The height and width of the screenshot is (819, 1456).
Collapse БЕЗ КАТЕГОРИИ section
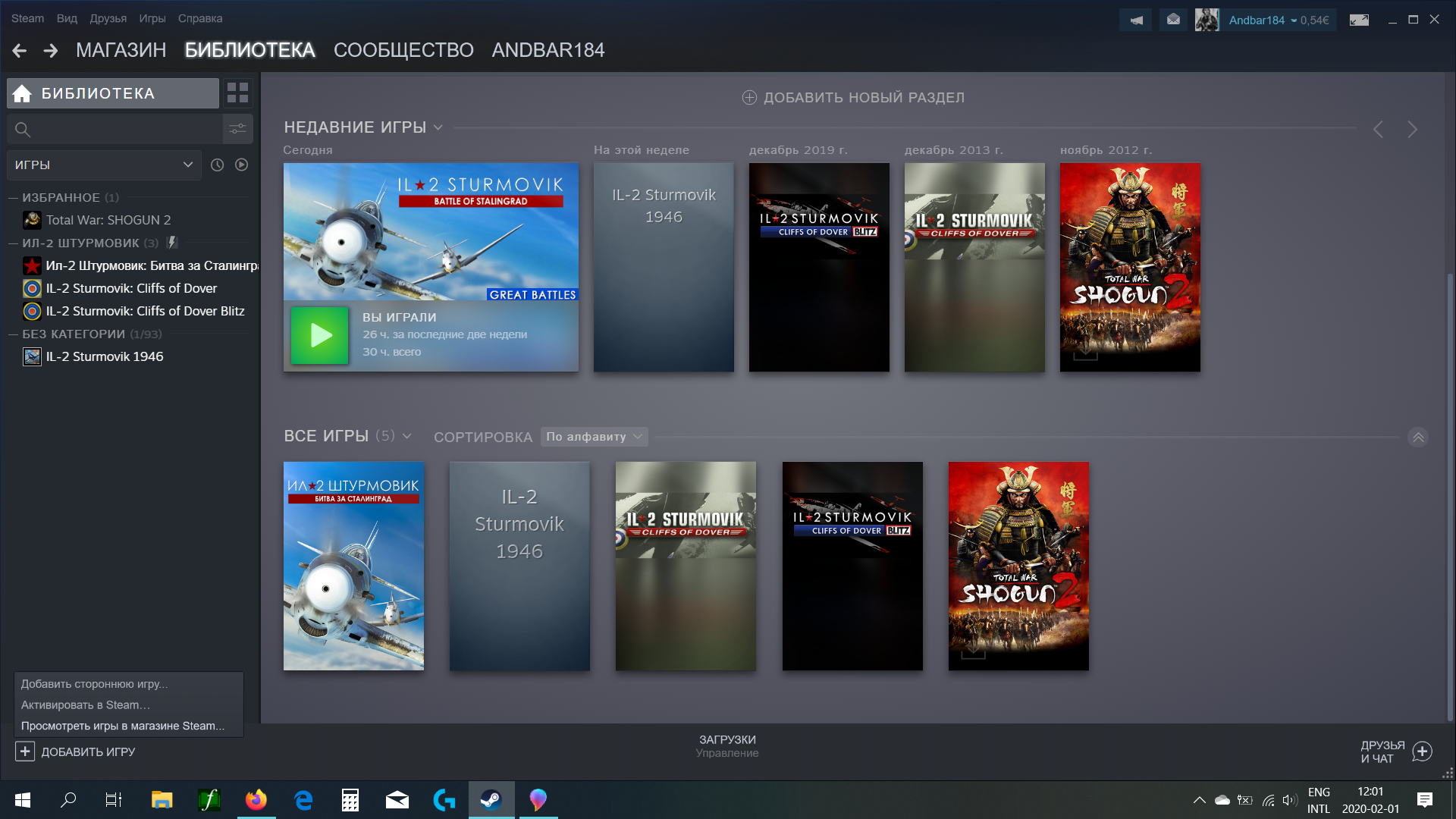[x=13, y=334]
